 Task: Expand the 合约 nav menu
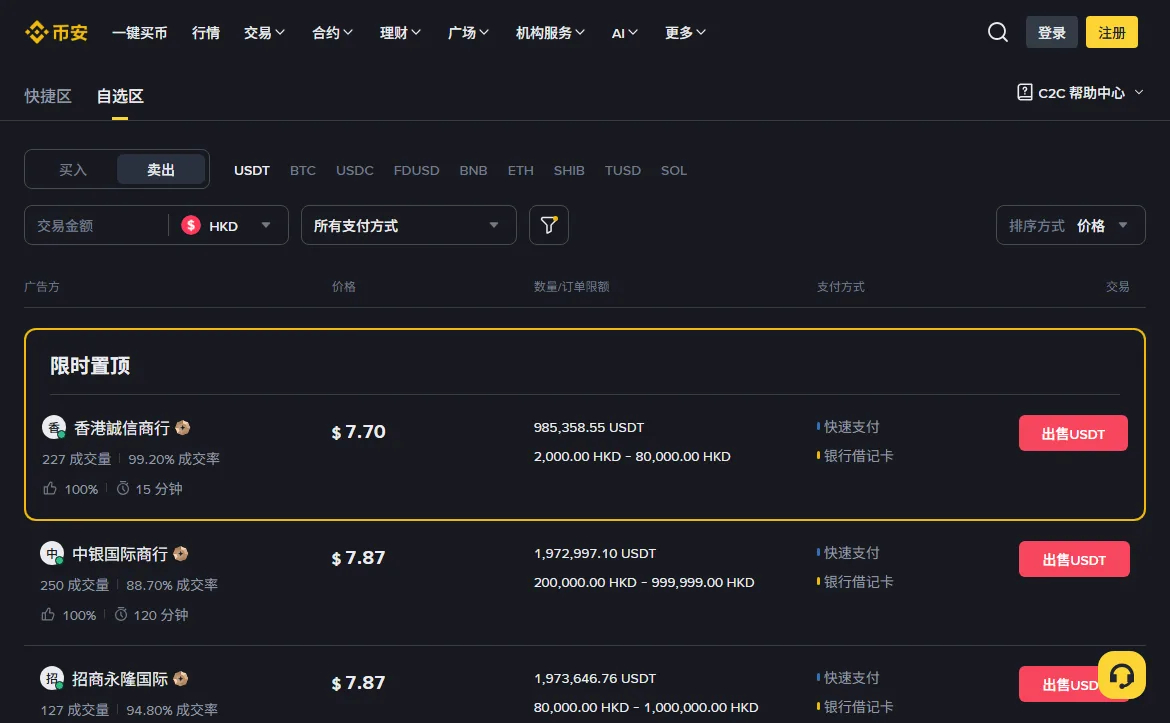[332, 32]
